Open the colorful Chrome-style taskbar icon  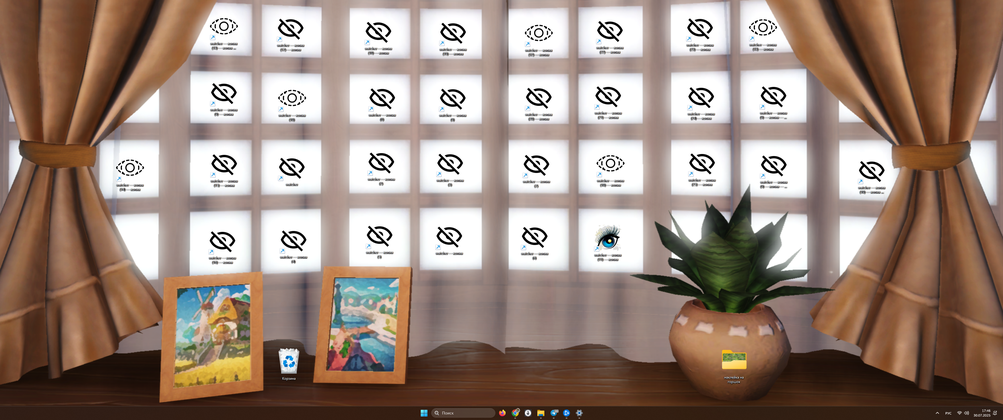coord(515,413)
